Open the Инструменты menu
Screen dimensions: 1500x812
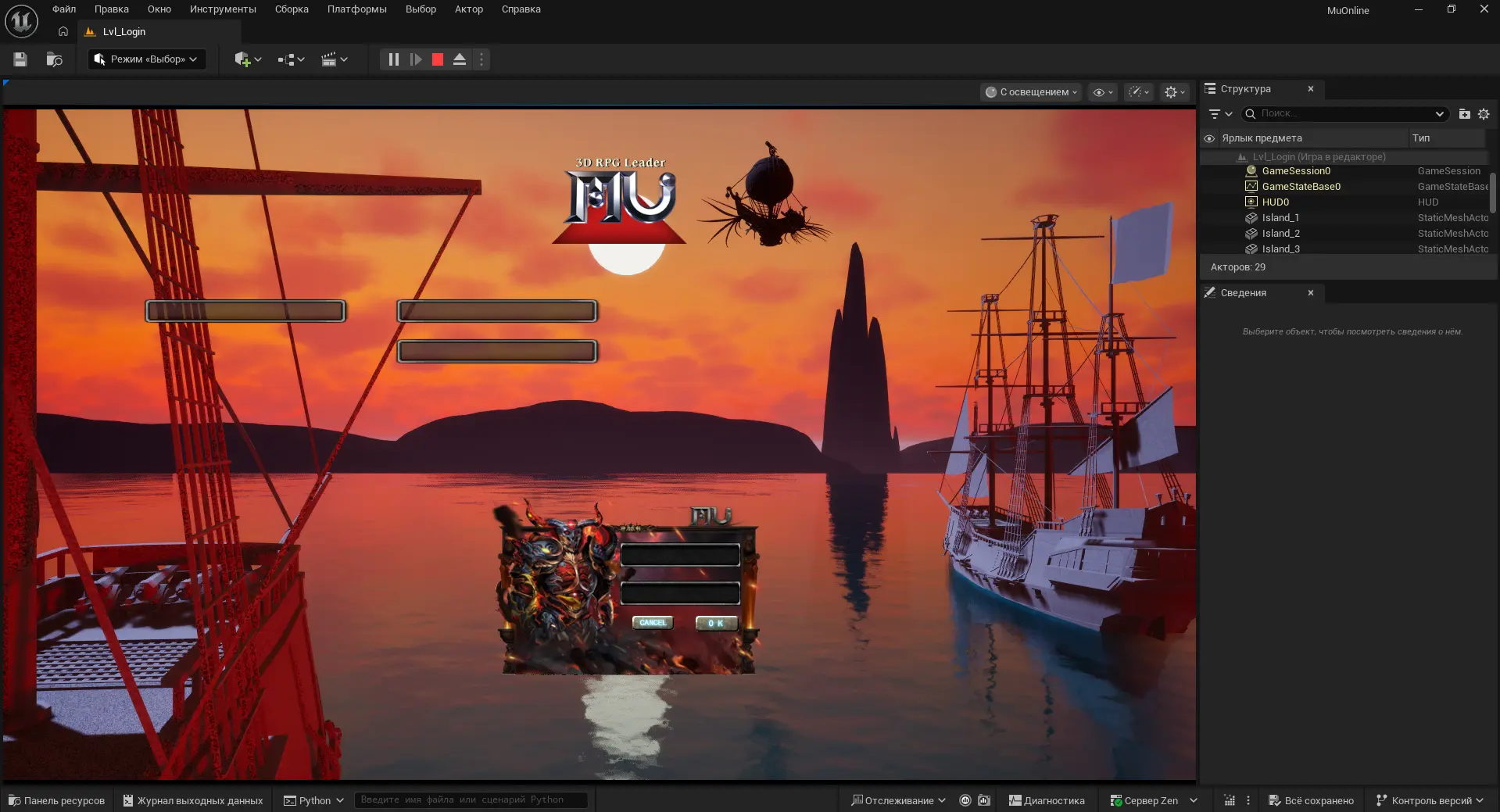(223, 9)
